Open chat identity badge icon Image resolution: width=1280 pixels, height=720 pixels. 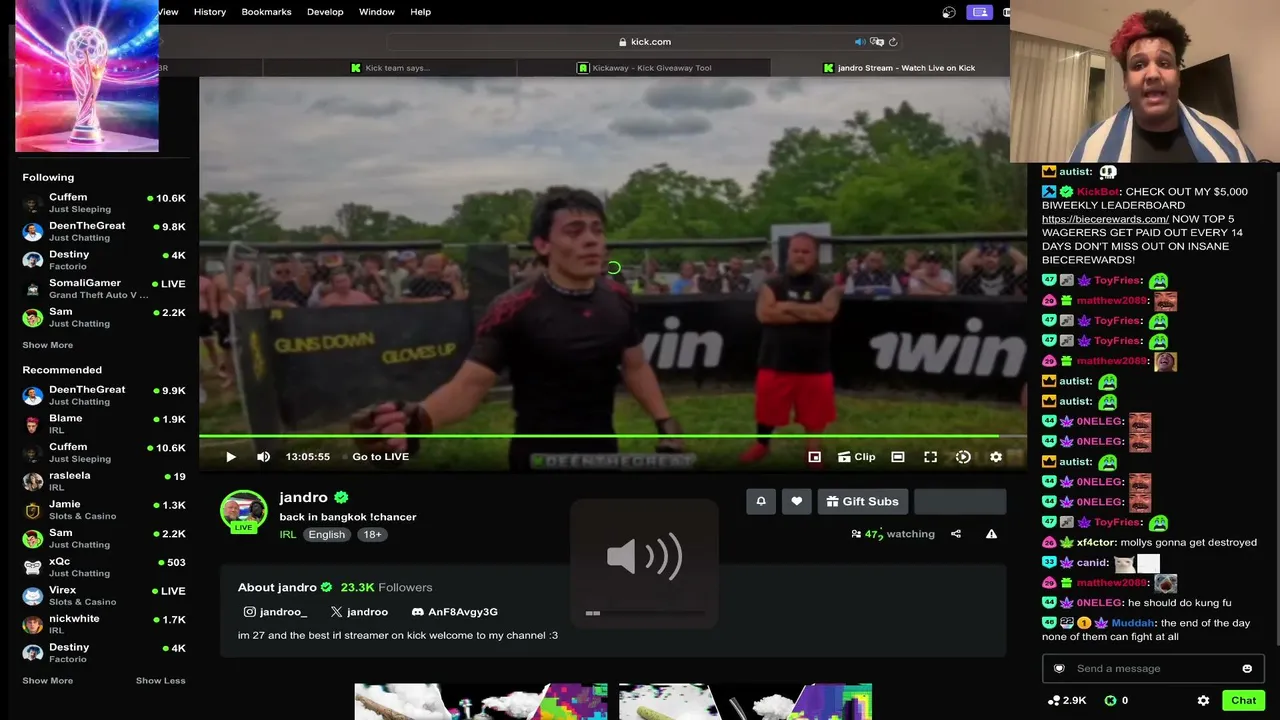pos(1059,669)
